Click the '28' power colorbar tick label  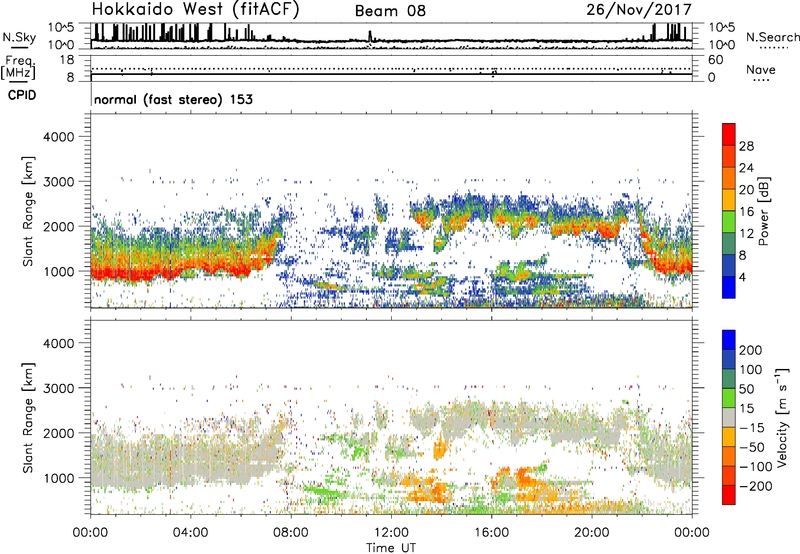pyautogui.click(x=746, y=146)
